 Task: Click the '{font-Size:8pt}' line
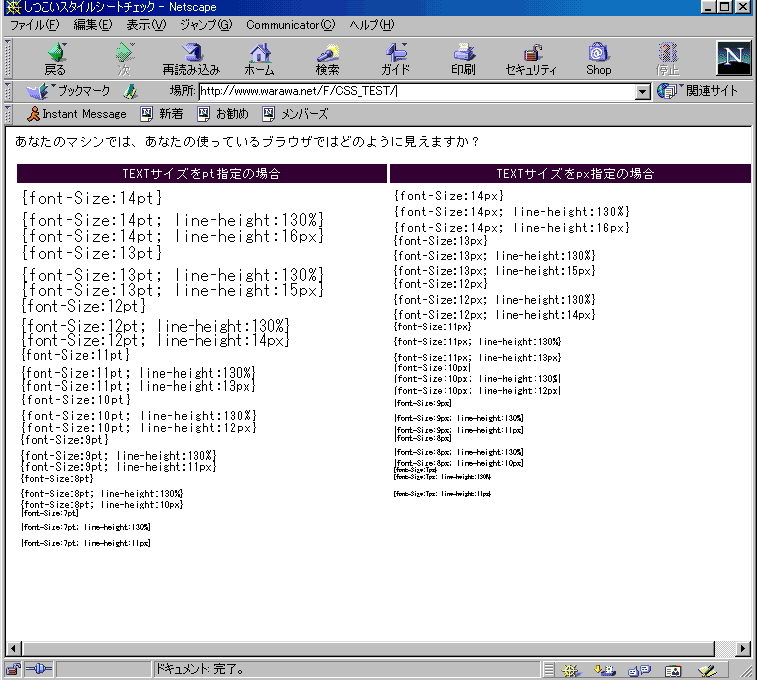click(57, 479)
